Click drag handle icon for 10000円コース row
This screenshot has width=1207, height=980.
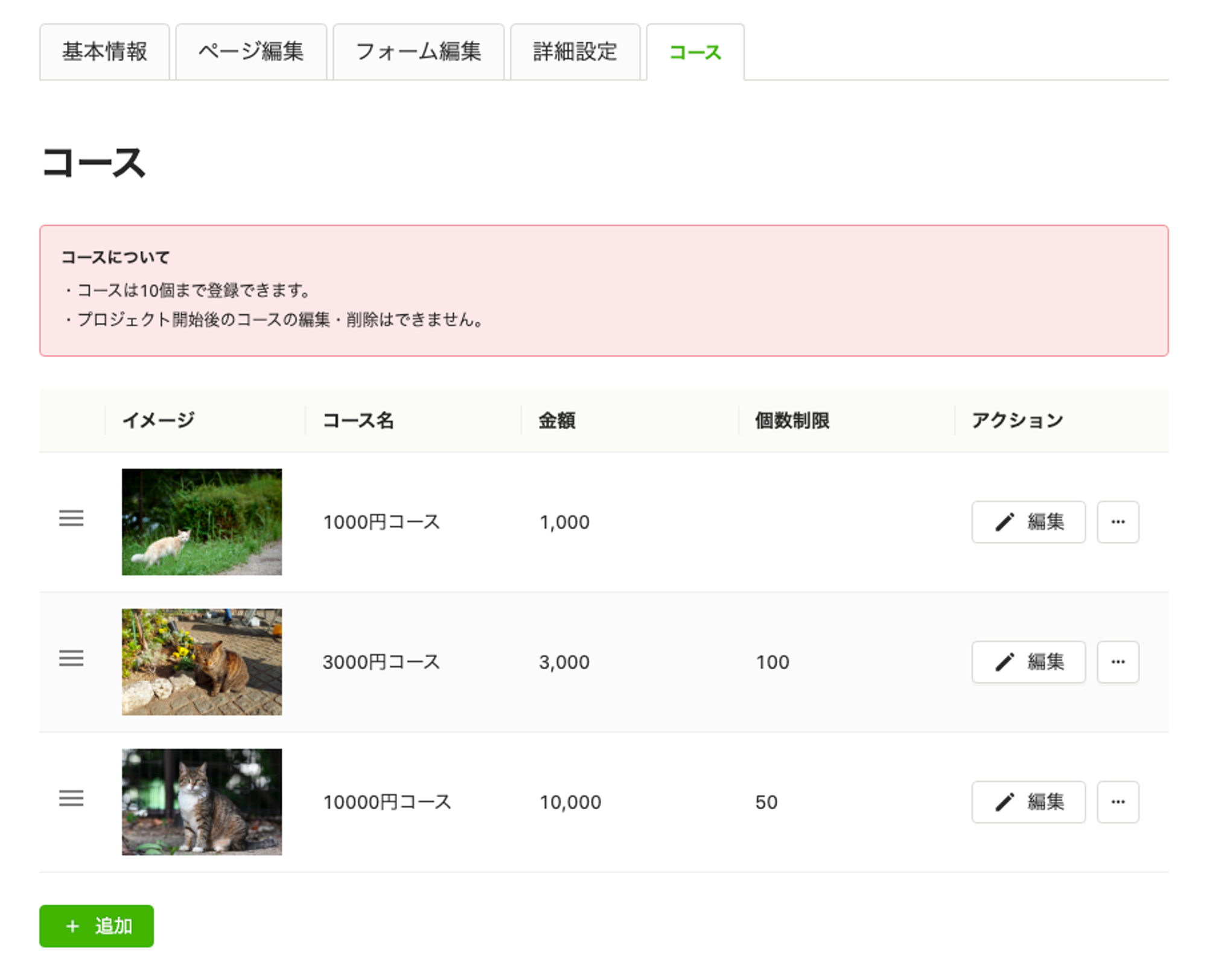point(71,798)
